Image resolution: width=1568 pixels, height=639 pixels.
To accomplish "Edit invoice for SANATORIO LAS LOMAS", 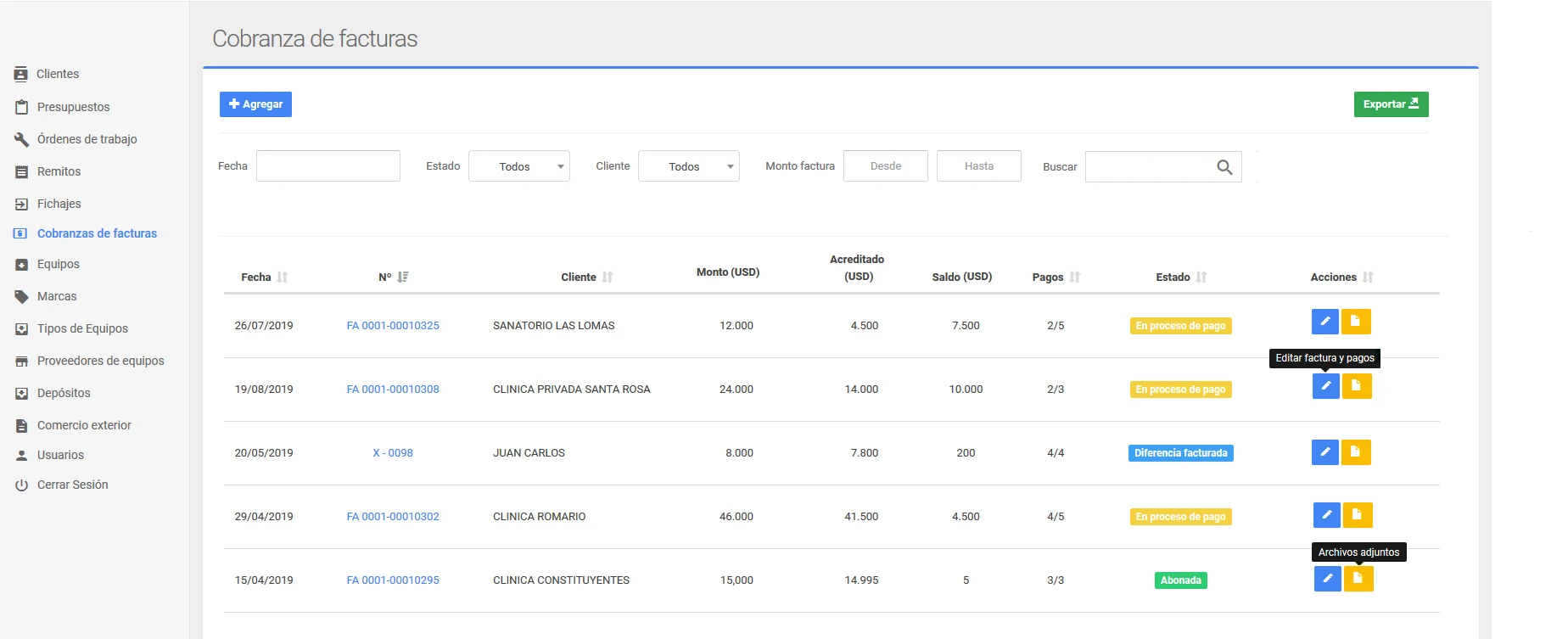I will [x=1324, y=322].
